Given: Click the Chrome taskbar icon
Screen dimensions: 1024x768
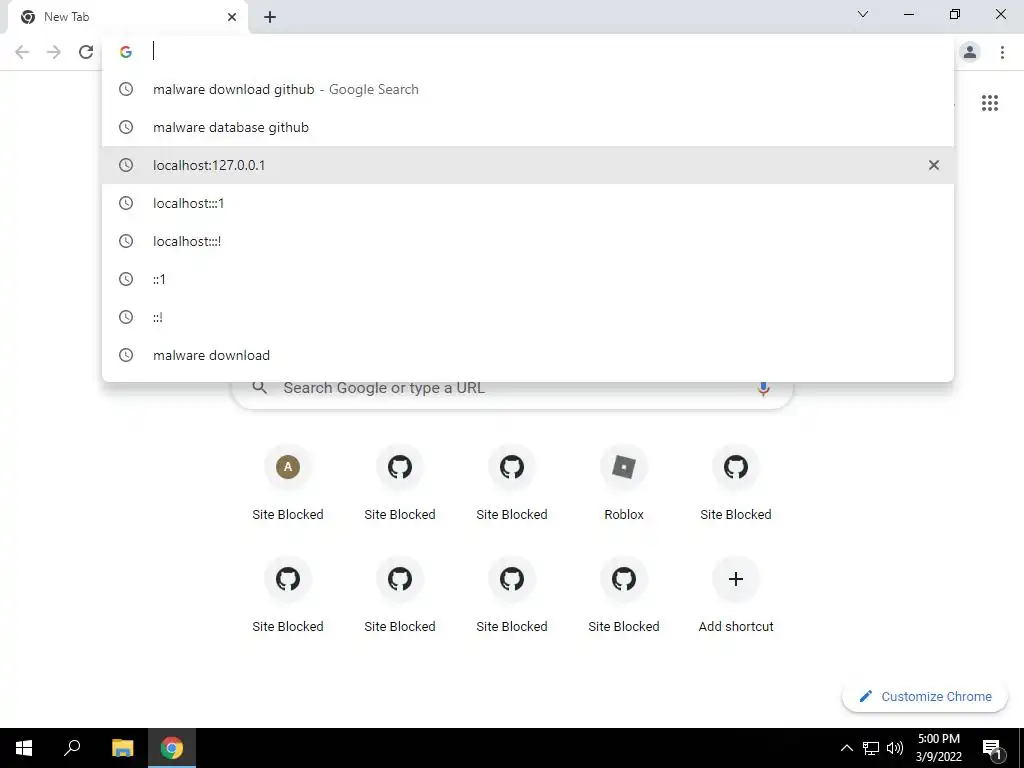Looking at the screenshot, I should click(172, 748).
